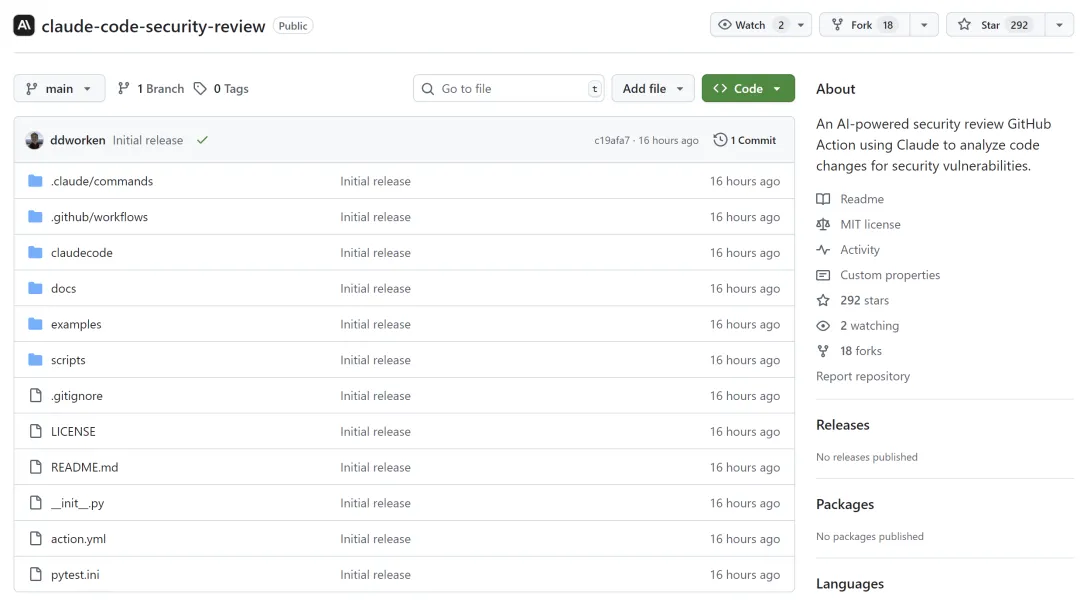1080x602 pixels.
Task: Click the folder icon for .github/workflows
Action: click(35, 217)
